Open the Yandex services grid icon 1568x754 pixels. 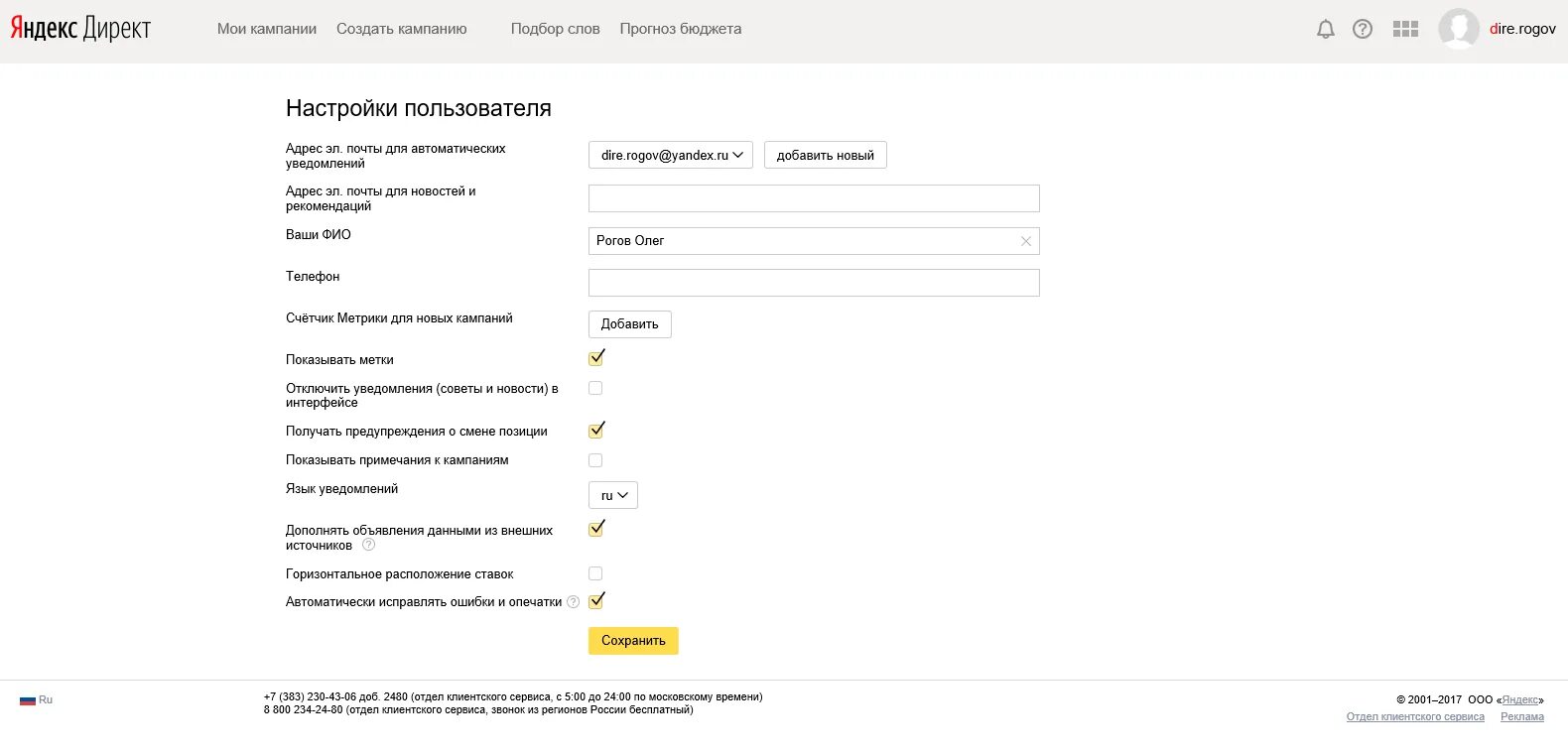click(1405, 30)
